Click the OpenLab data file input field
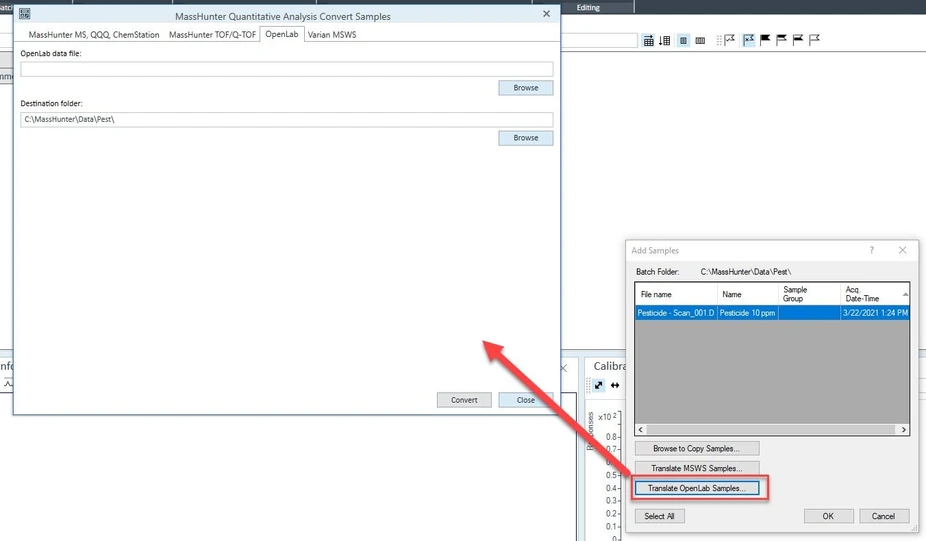 (x=286, y=69)
